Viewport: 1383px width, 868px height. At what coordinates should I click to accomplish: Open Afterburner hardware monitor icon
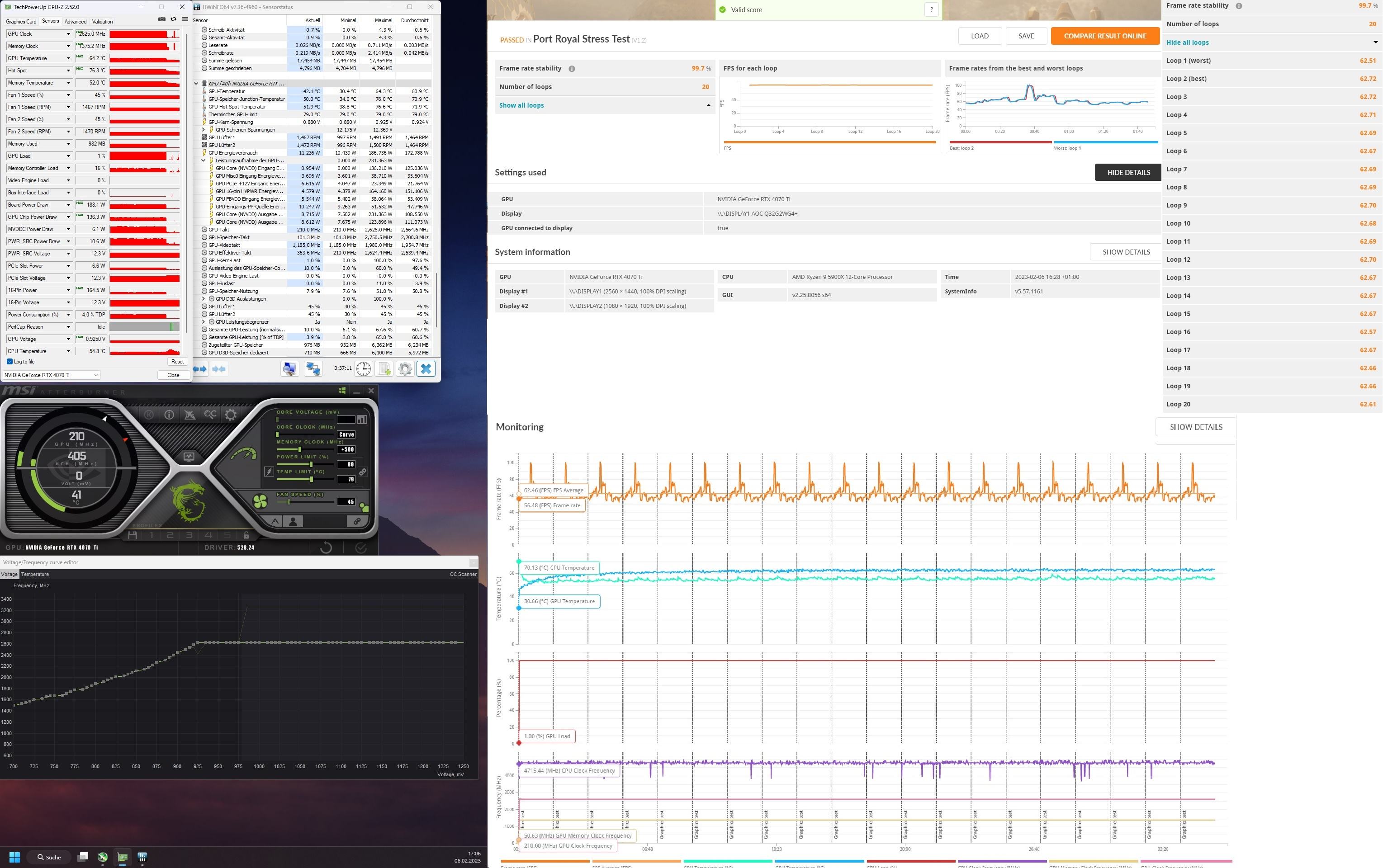pyautogui.click(x=189, y=457)
